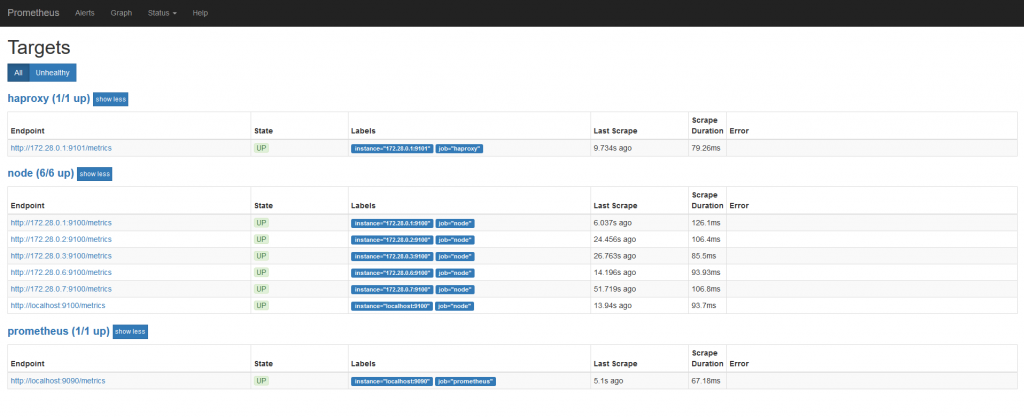Select last scrape value 14.196s ago
1024x417 pixels.
615,272
